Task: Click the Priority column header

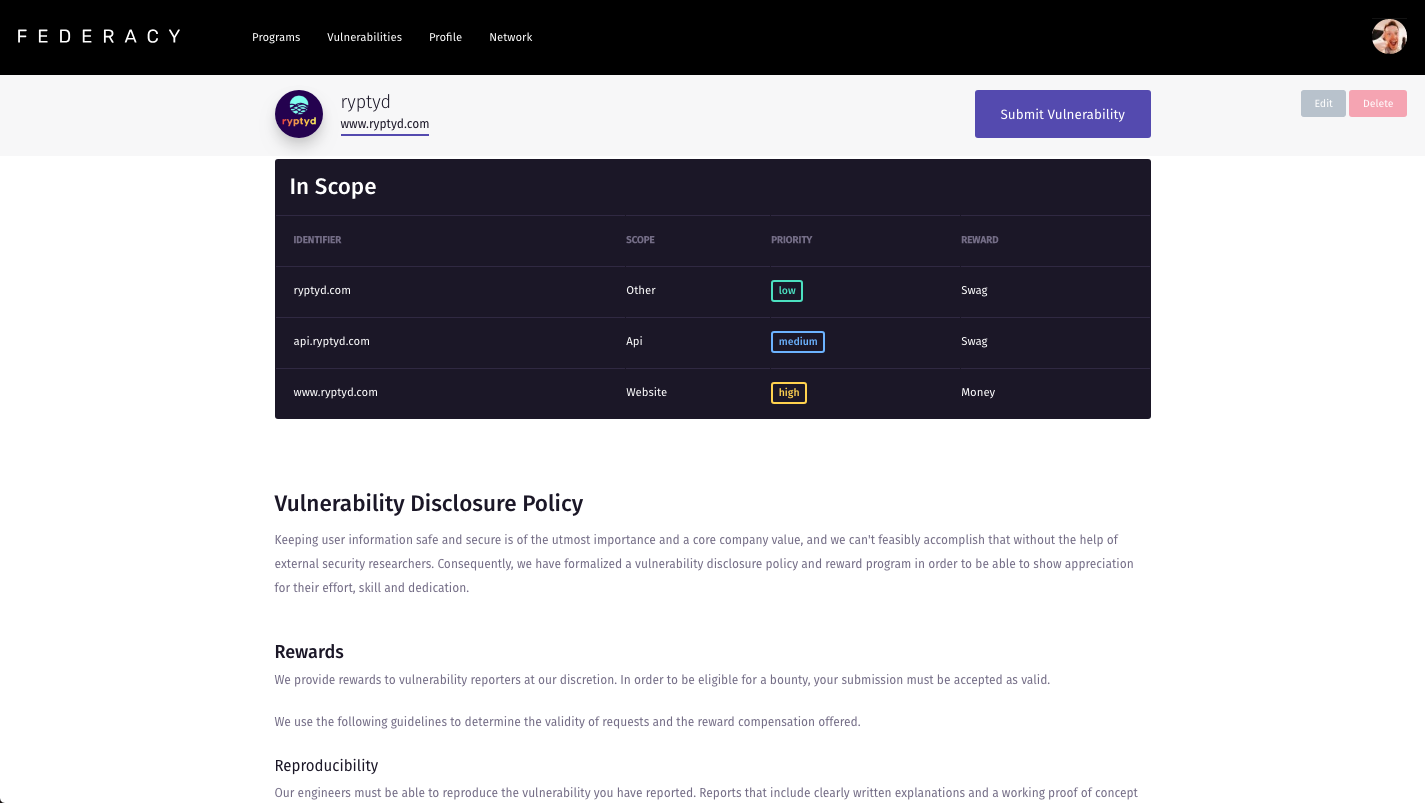Action: point(791,240)
